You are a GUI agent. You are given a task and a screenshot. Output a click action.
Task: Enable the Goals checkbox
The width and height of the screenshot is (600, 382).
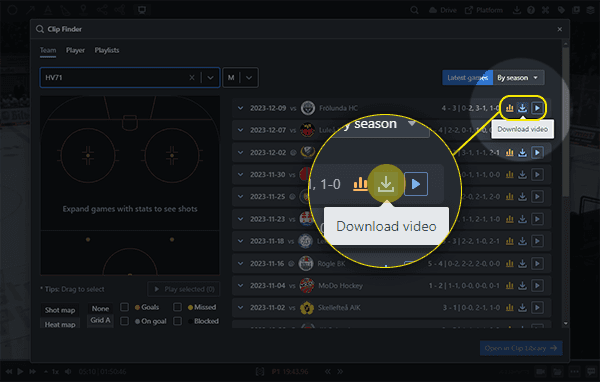[x=124, y=307]
